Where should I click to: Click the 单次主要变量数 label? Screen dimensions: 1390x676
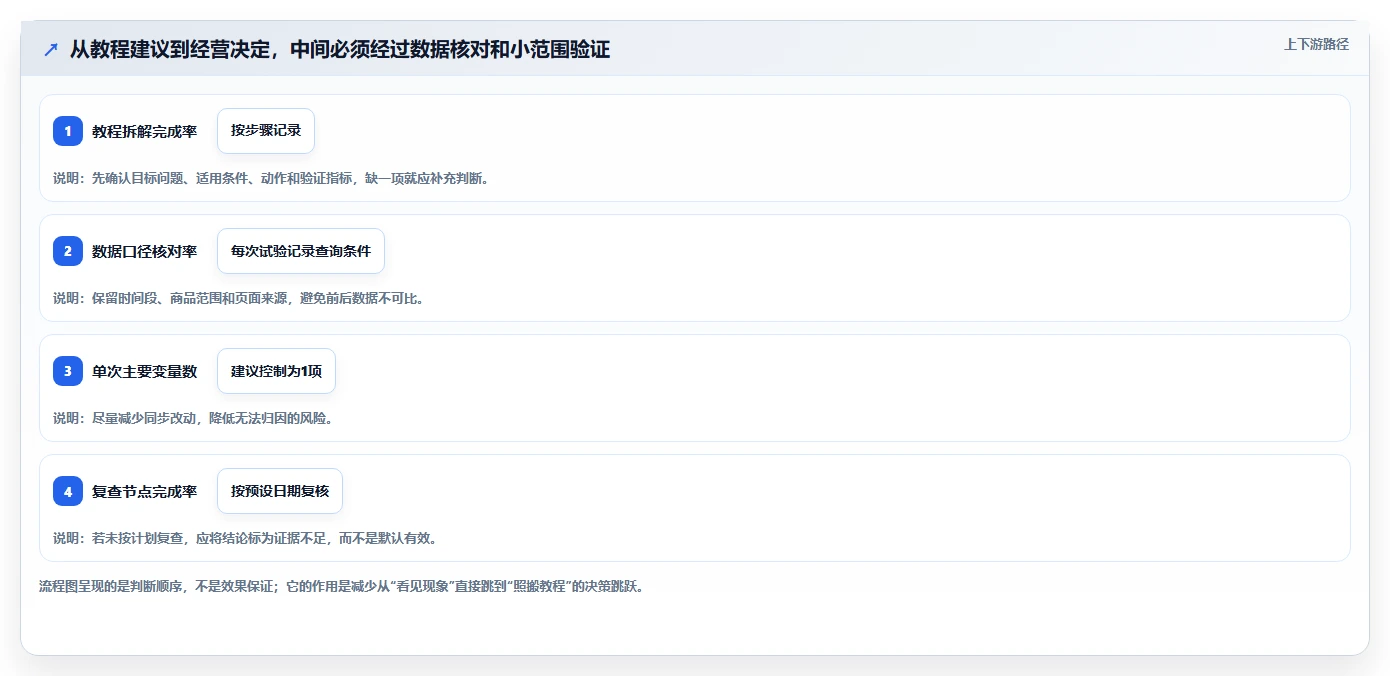click(145, 371)
